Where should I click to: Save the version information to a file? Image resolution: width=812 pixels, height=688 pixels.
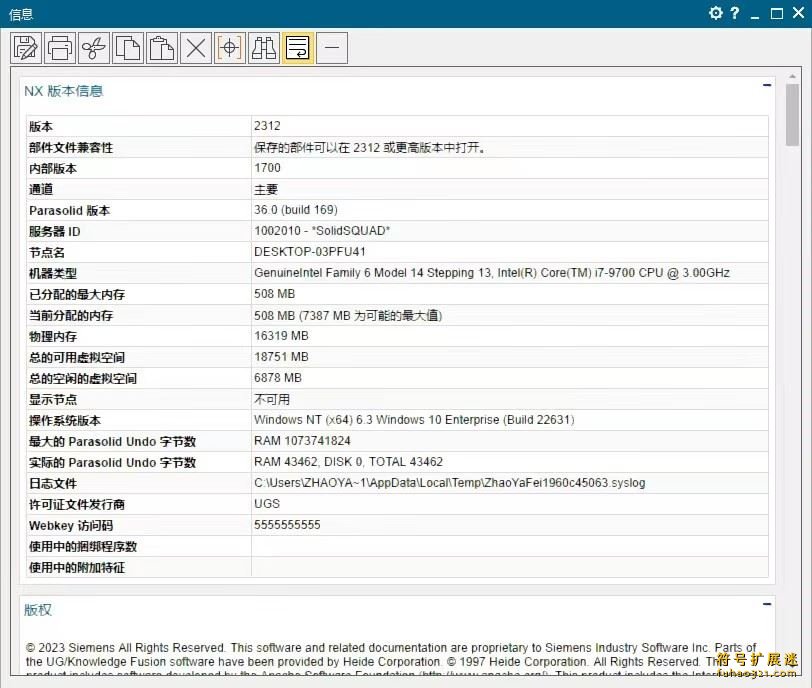25,47
